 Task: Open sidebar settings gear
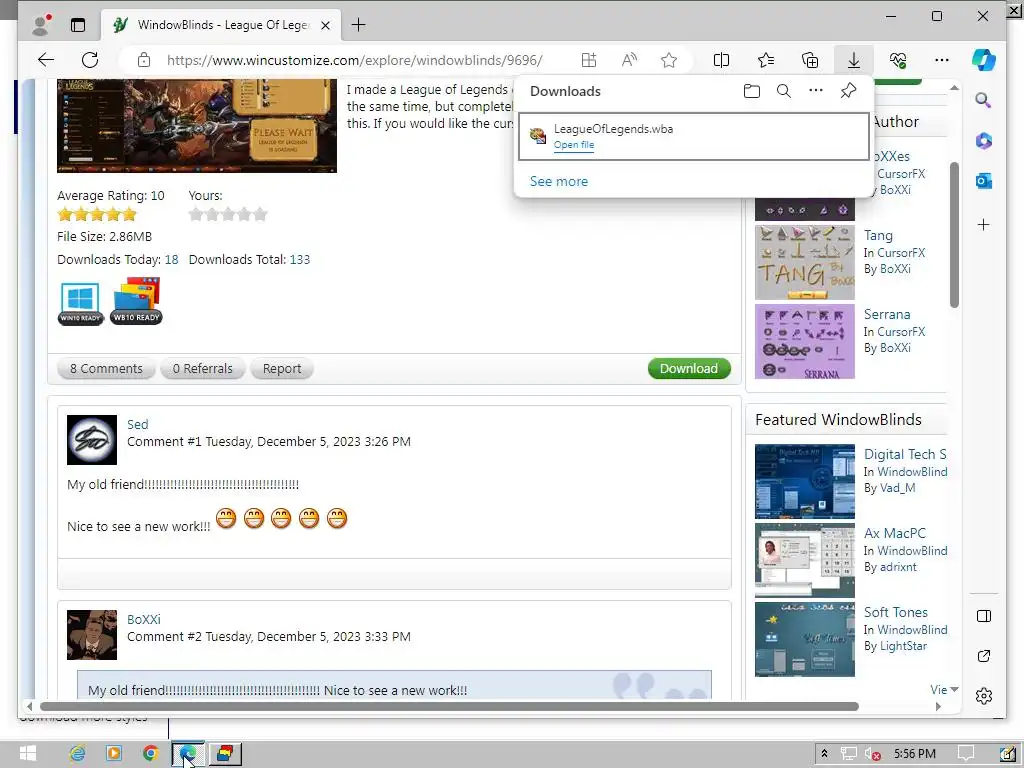pyautogui.click(x=984, y=696)
